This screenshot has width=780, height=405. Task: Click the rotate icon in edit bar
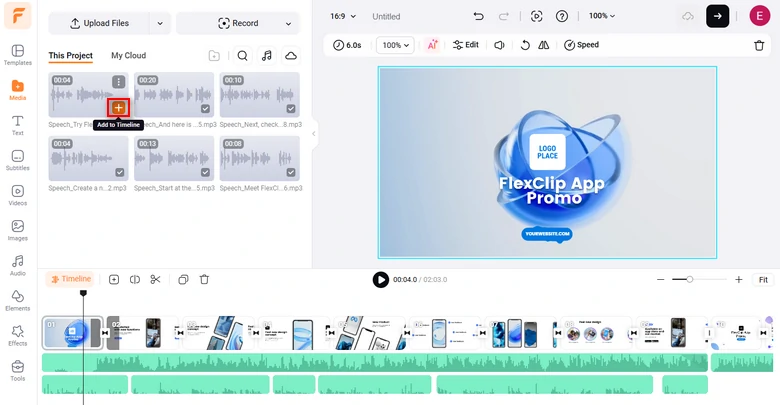pos(525,45)
